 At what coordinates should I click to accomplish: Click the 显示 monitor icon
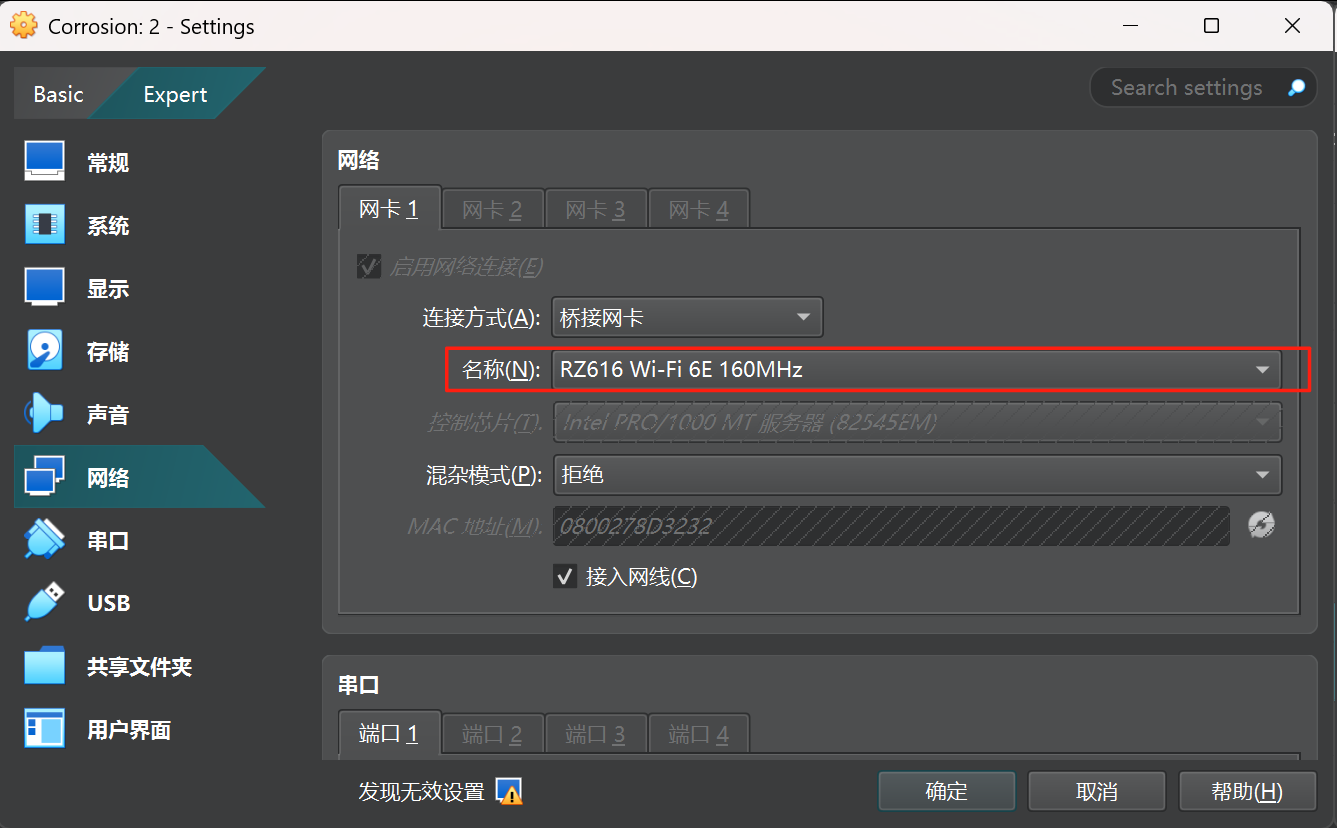(x=44, y=288)
